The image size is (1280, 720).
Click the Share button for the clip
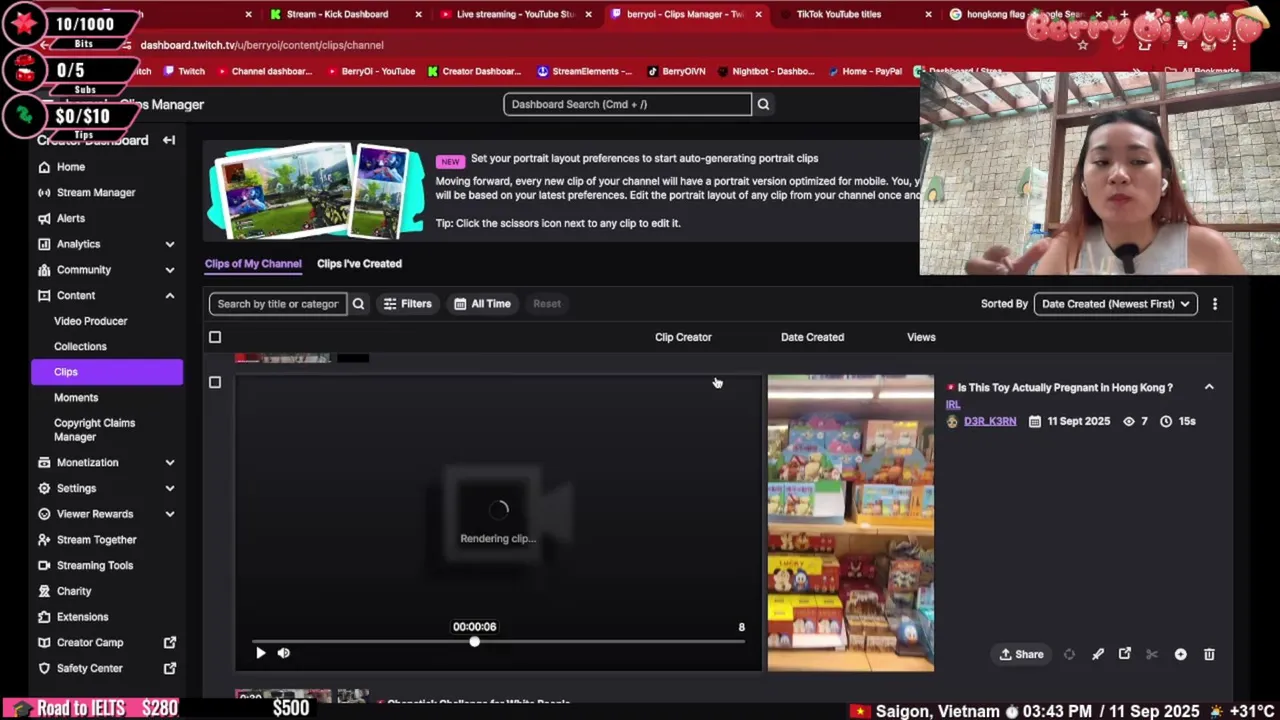1021,654
